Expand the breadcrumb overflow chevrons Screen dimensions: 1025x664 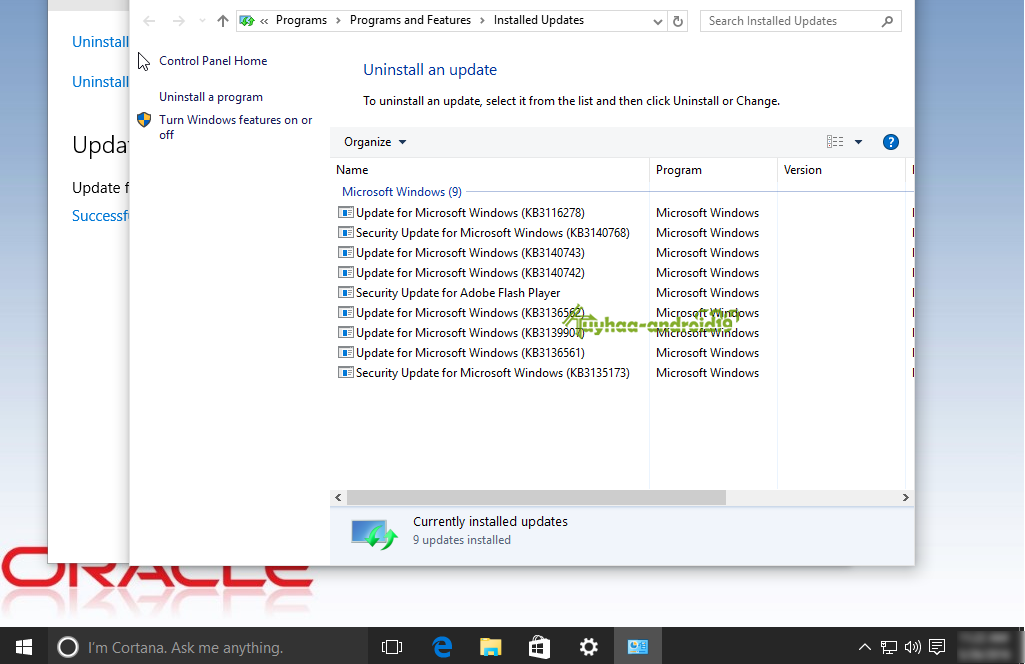264,21
